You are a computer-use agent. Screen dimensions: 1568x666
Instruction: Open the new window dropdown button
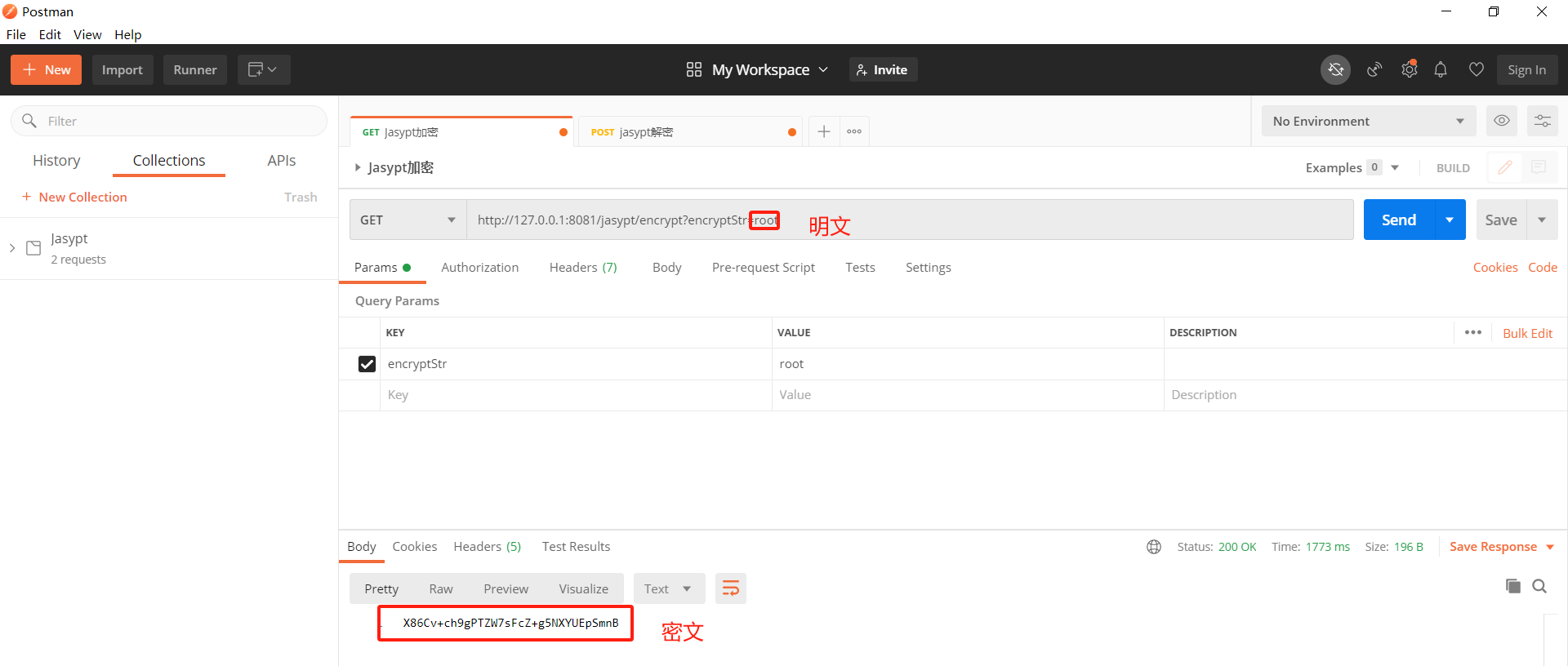click(x=264, y=70)
